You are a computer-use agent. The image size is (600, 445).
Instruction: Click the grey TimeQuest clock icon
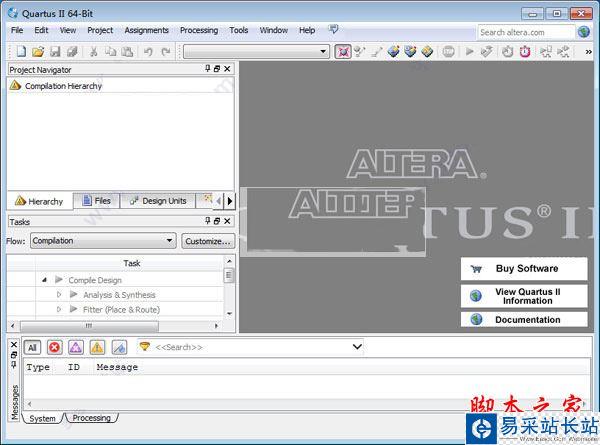point(508,51)
